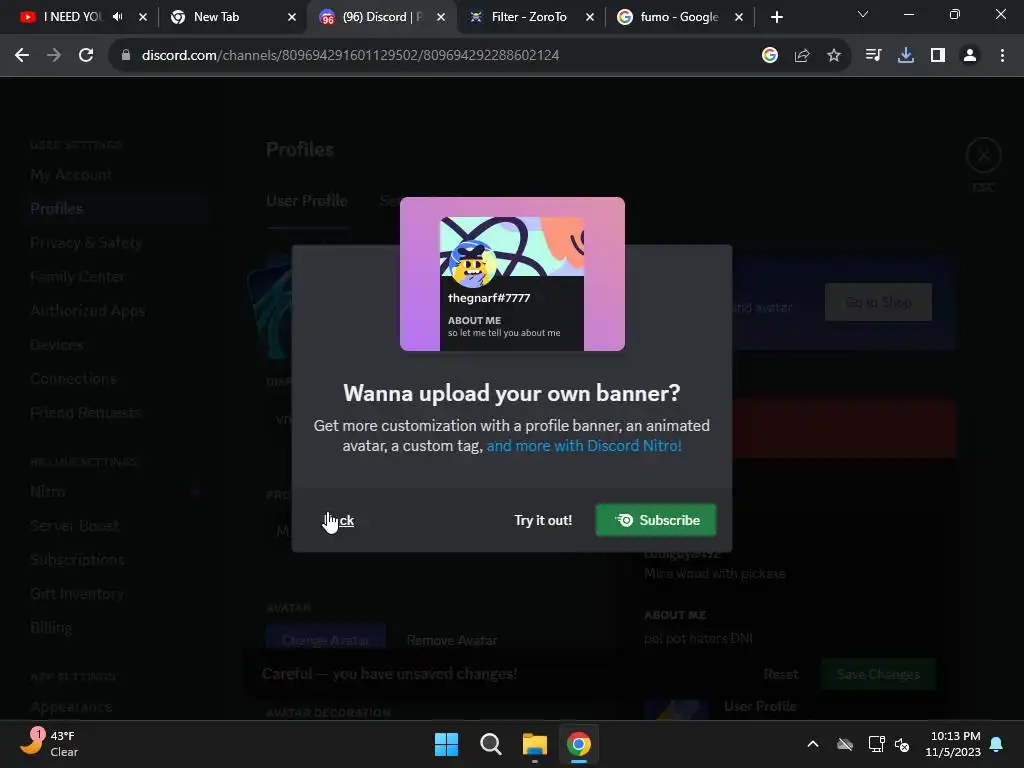Click Reset in unsaved changes bar
The height and width of the screenshot is (768, 1024).
pyautogui.click(x=780, y=674)
